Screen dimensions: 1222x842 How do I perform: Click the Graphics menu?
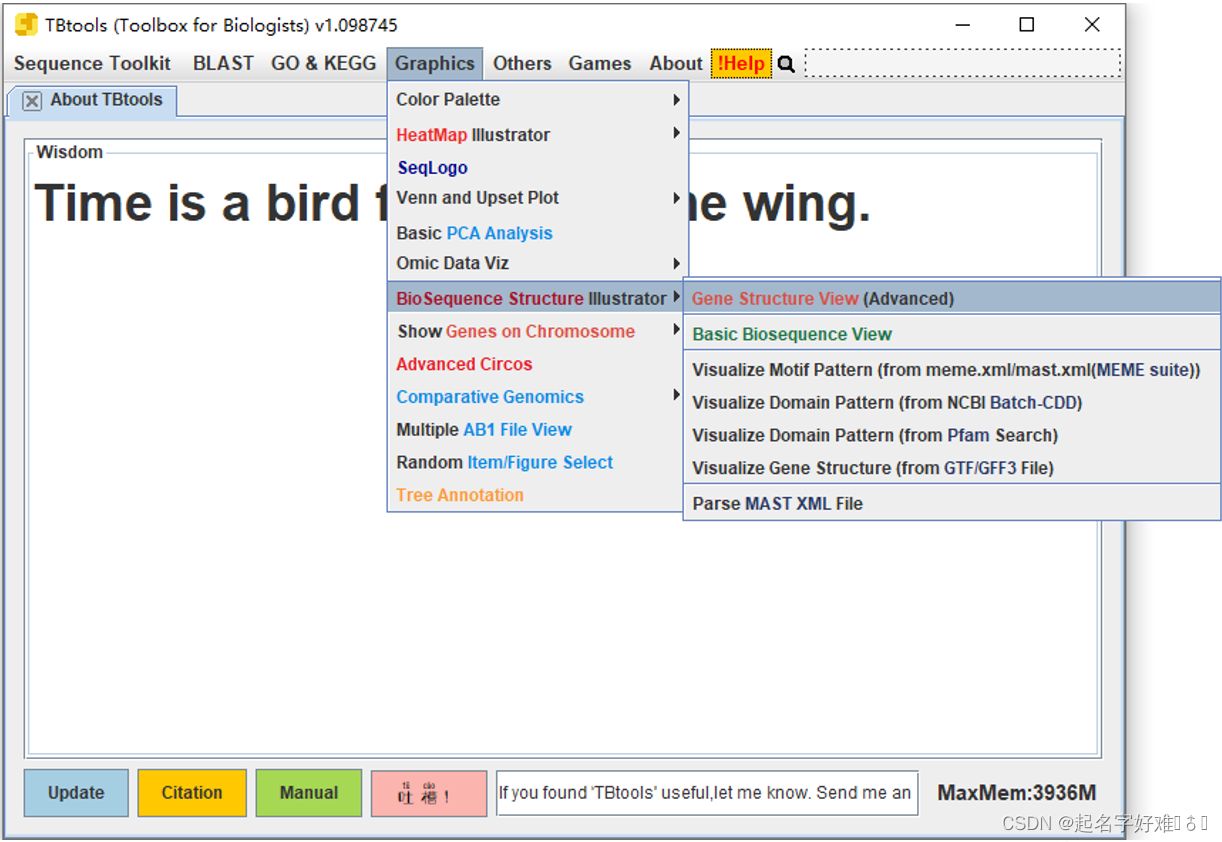(x=435, y=63)
